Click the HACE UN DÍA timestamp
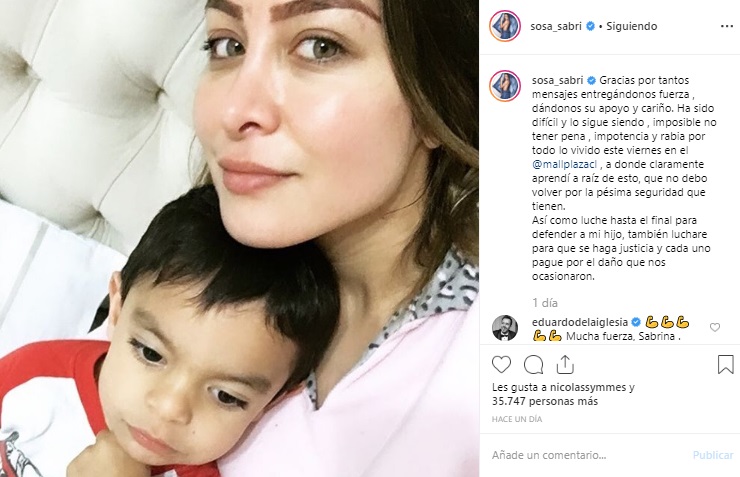Screen dimensions: 740x477 (x=517, y=419)
